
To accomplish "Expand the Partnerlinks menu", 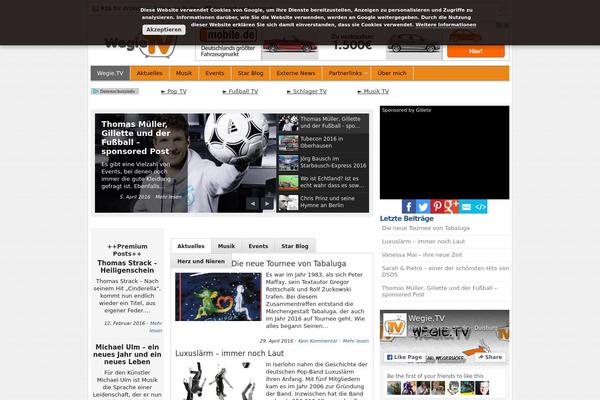I will tap(347, 73).
